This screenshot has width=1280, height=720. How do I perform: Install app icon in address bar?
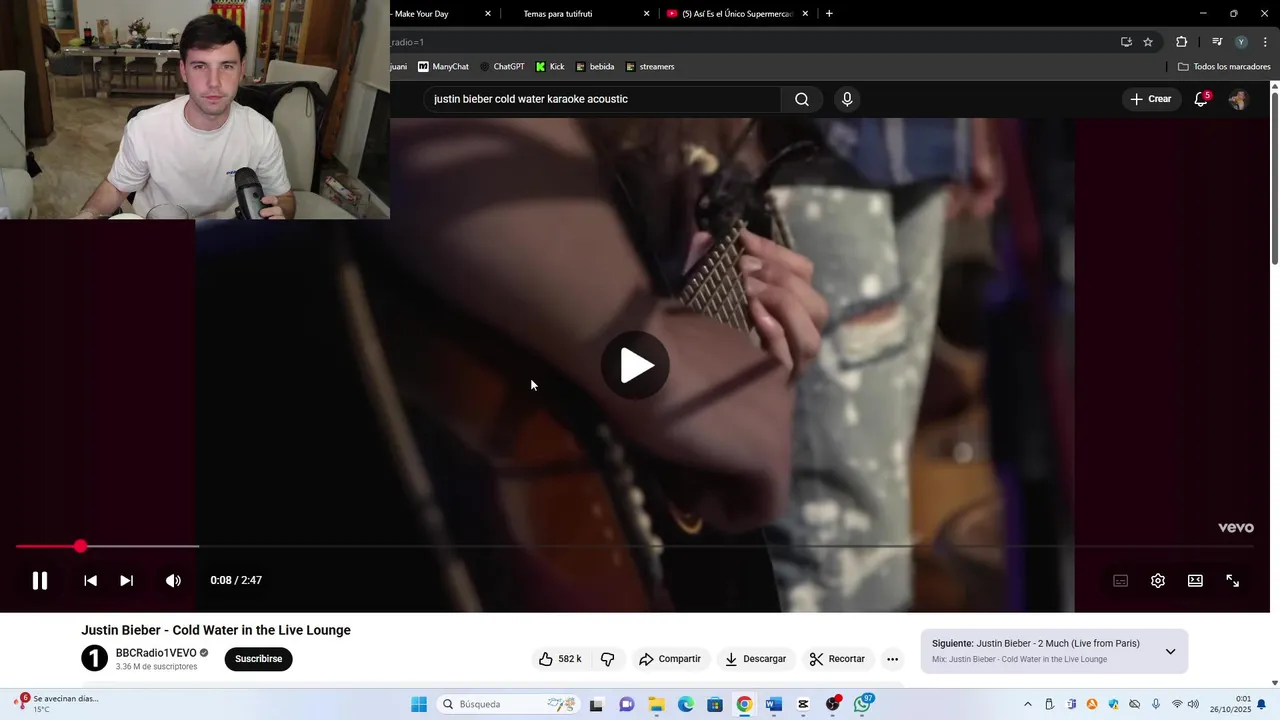(1126, 42)
